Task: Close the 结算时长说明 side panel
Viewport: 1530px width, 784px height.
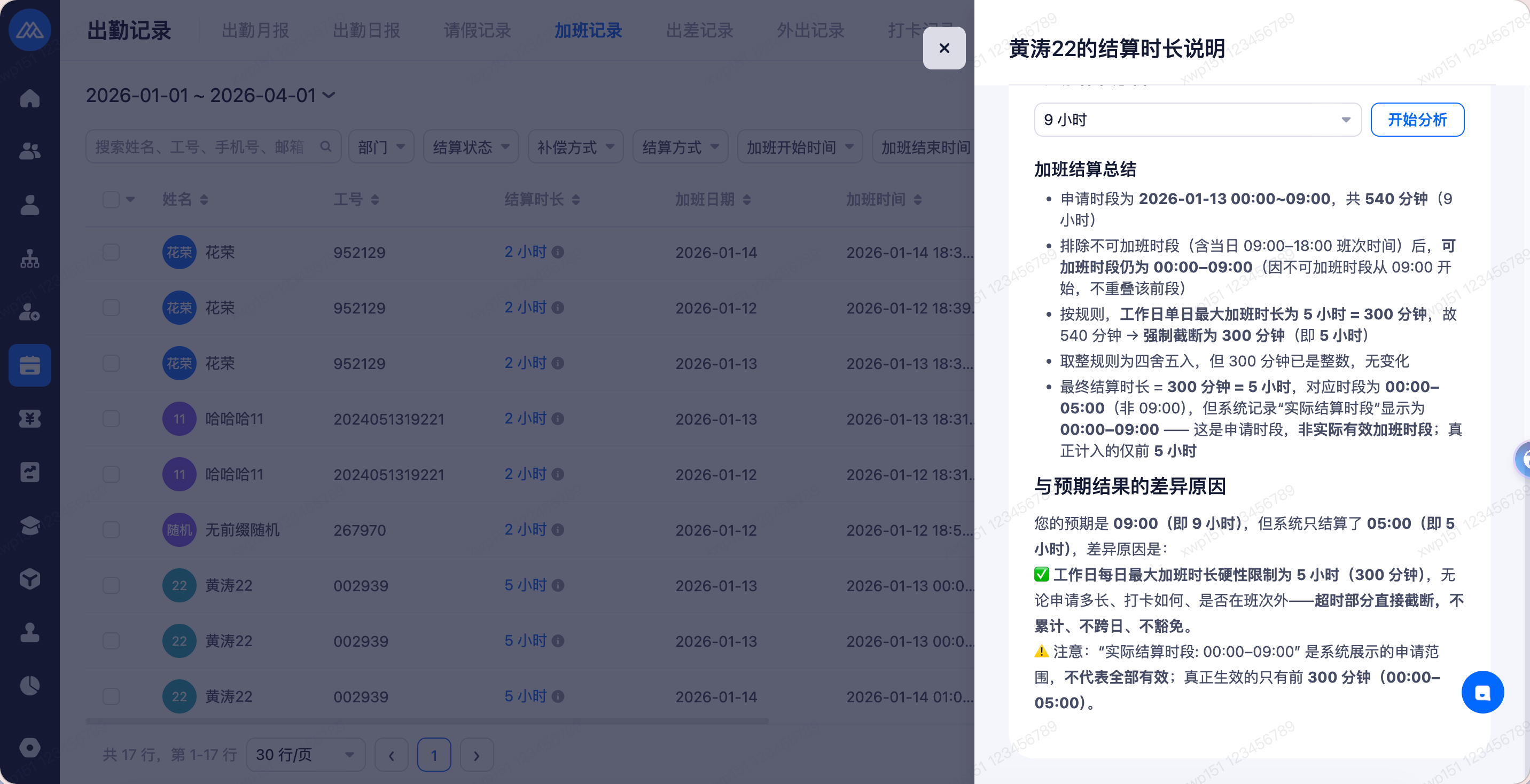Action: click(x=944, y=48)
